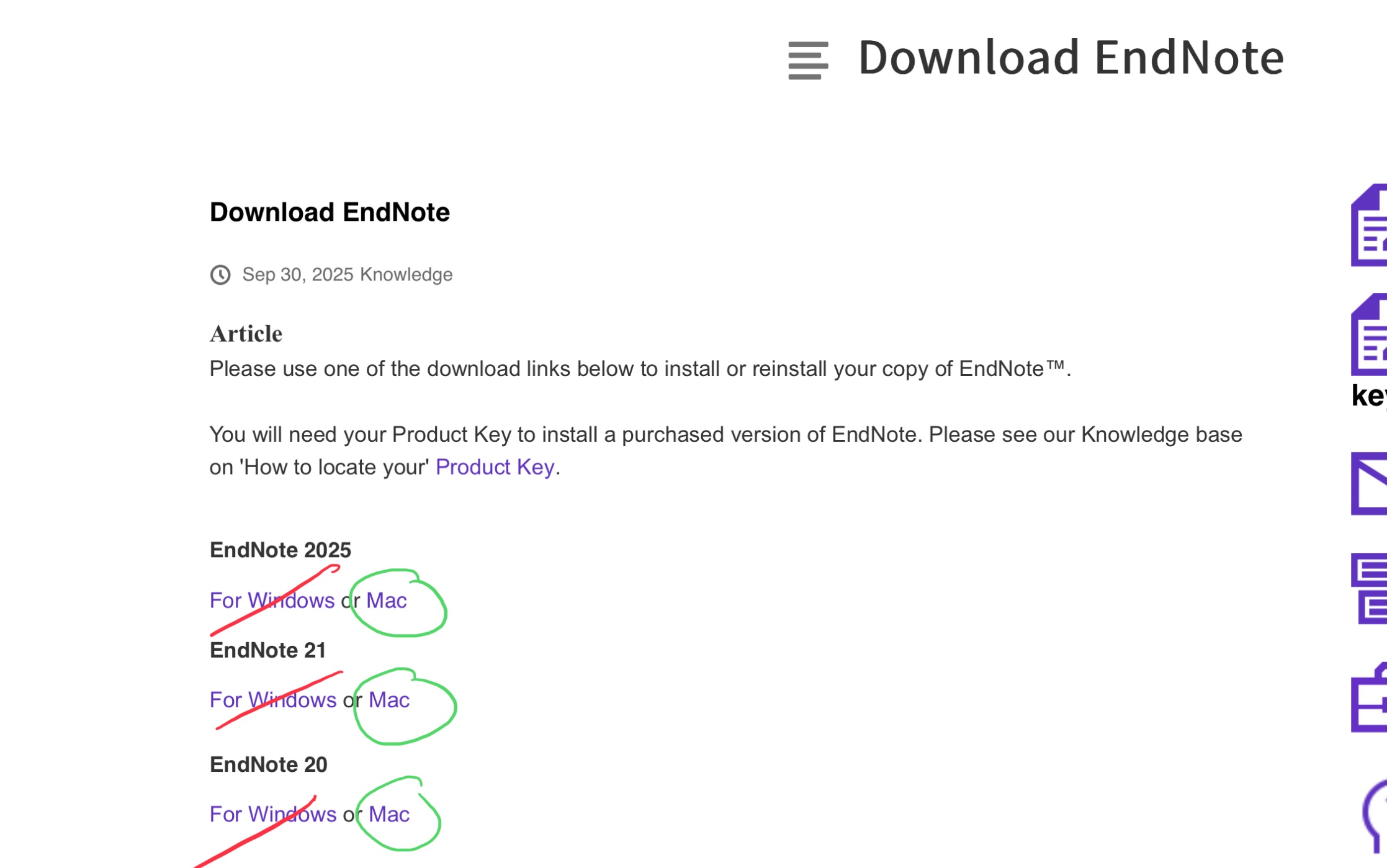Click the document icon above the 'key' text
Screen dimensions: 1387x868
[x=1370, y=335]
